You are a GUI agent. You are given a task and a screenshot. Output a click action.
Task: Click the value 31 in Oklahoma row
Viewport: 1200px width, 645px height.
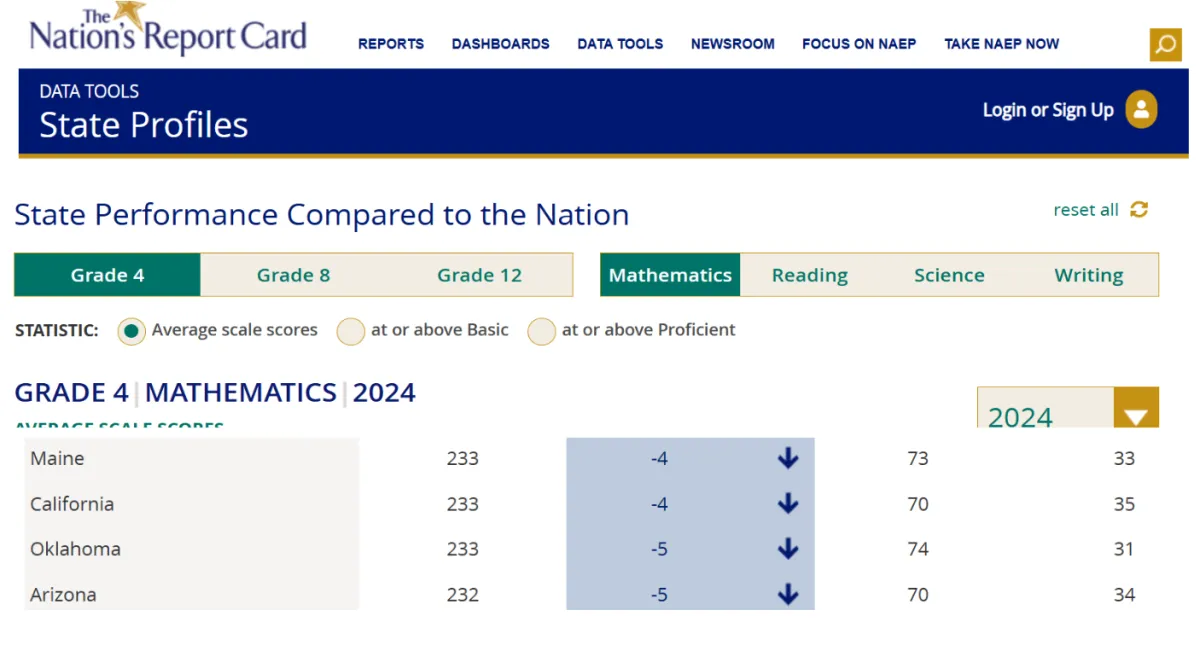(1124, 549)
